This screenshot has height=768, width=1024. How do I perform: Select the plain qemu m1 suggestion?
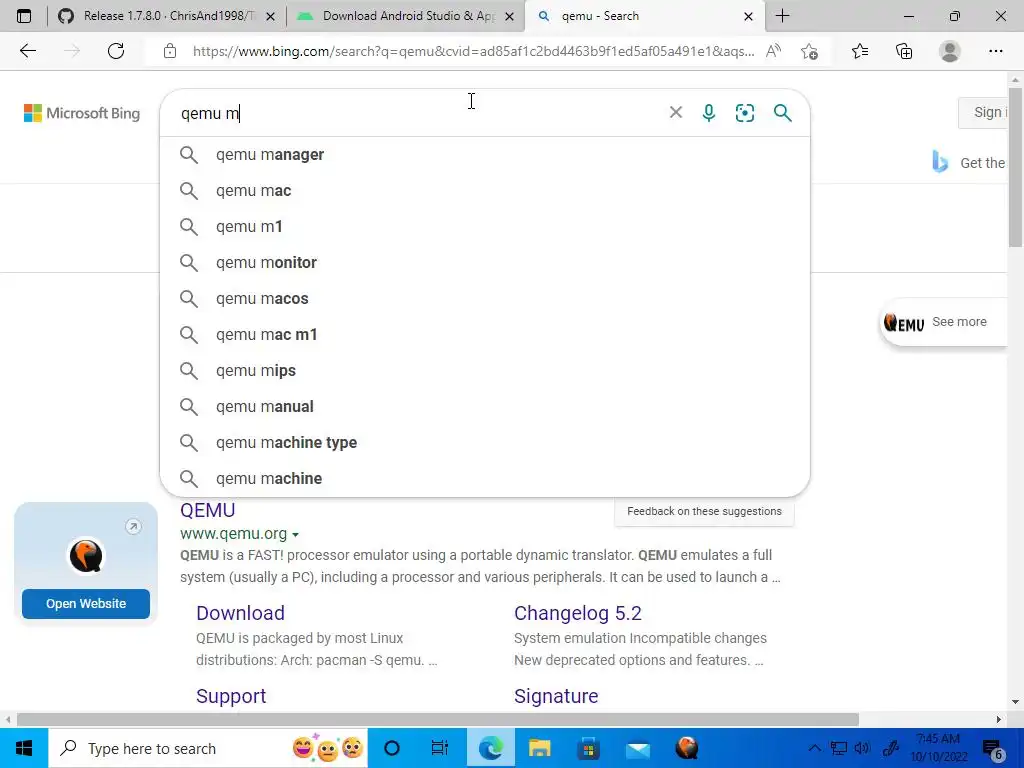485,227
